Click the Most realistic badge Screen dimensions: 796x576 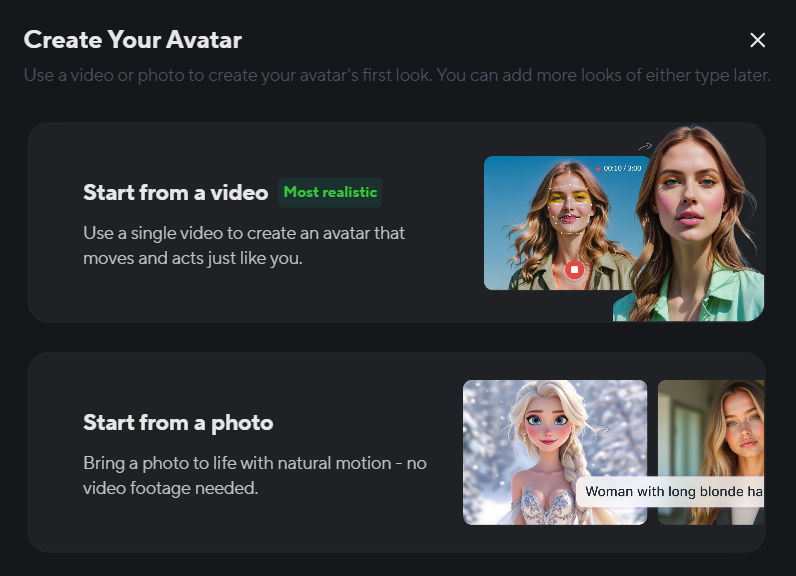(330, 192)
